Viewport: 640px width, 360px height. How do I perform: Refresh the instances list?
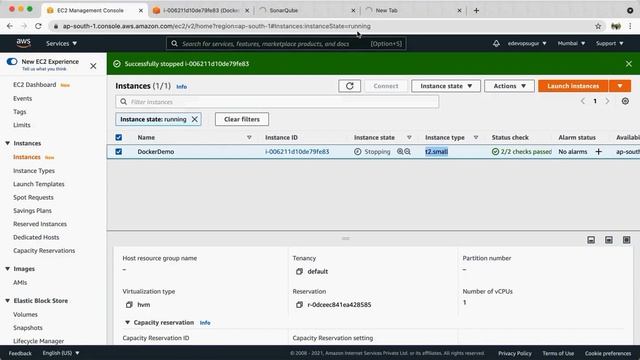click(x=349, y=86)
